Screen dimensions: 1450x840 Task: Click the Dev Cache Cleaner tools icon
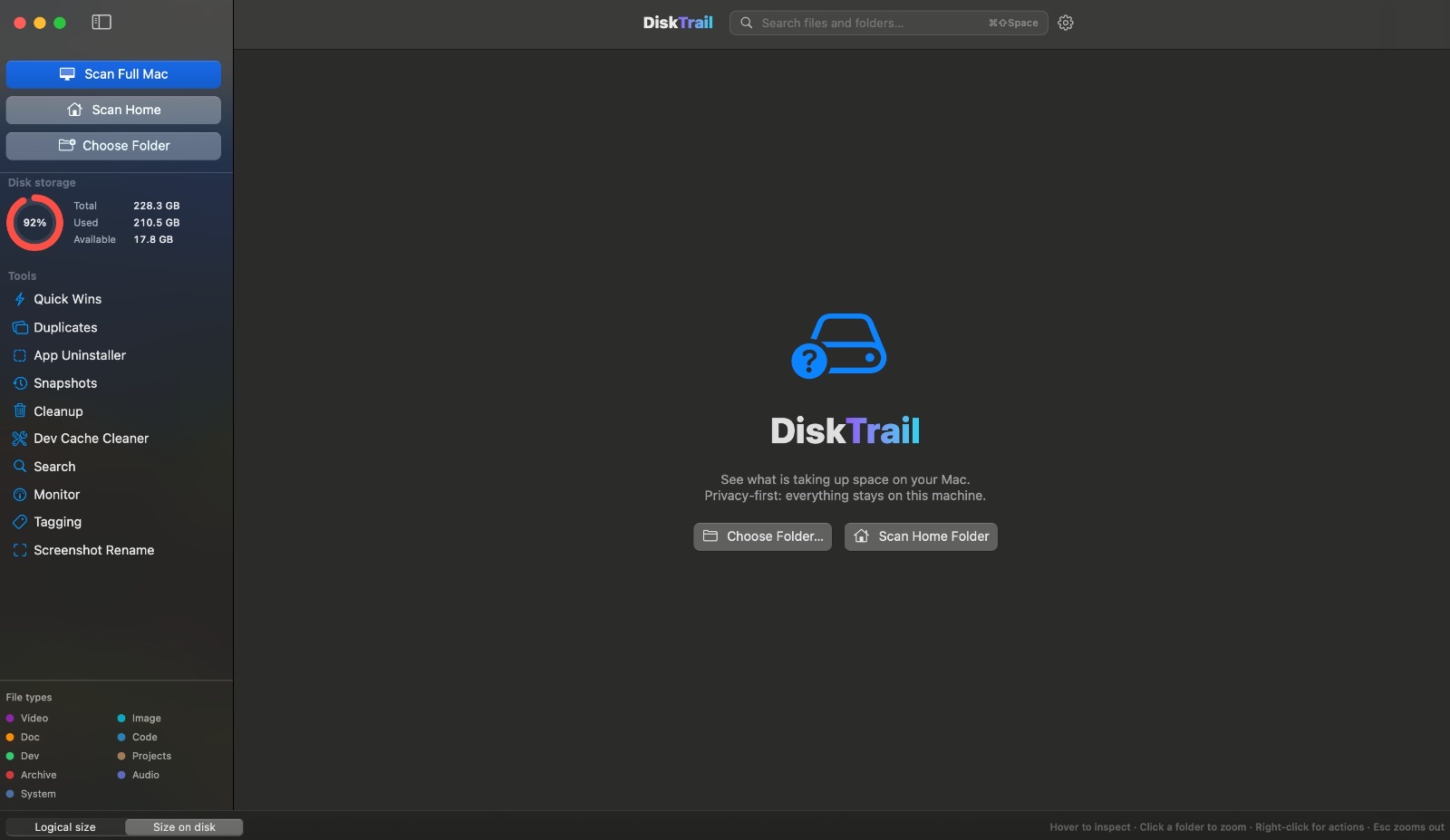(20, 439)
